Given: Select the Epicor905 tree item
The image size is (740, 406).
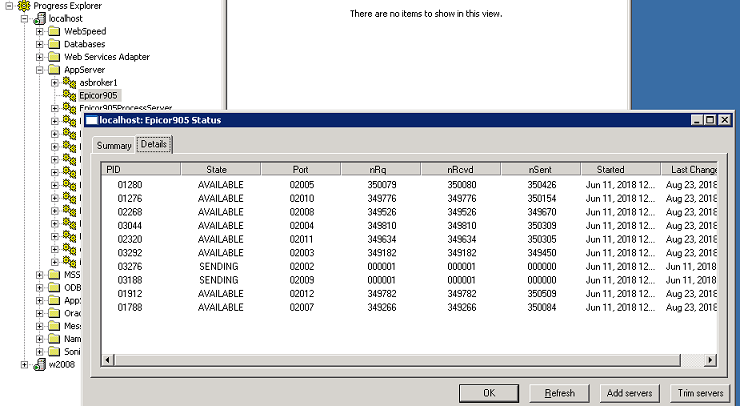Looking at the screenshot, I should (x=98, y=95).
